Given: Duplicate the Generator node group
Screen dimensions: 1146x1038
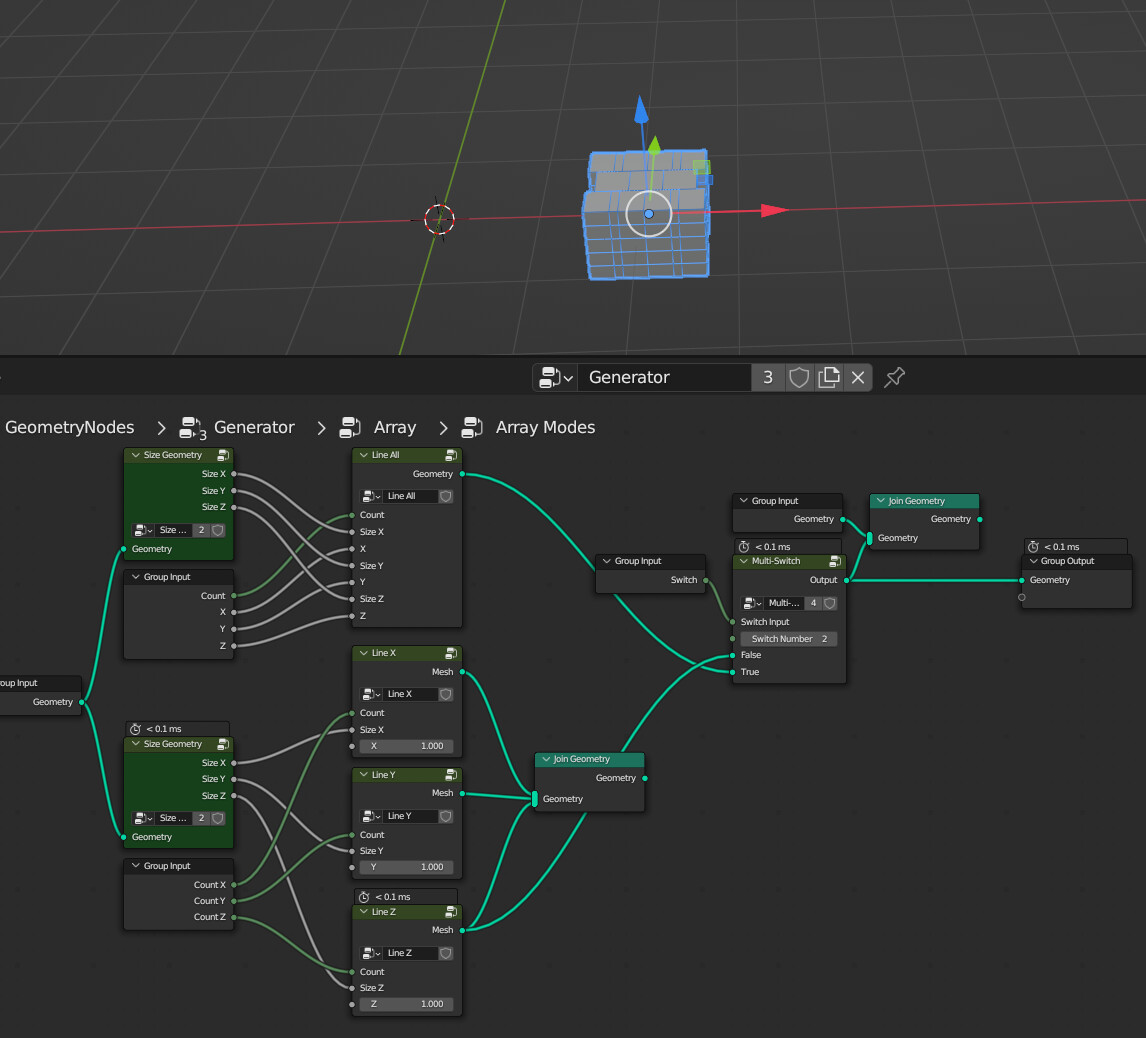Looking at the screenshot, I should (829, 377).
